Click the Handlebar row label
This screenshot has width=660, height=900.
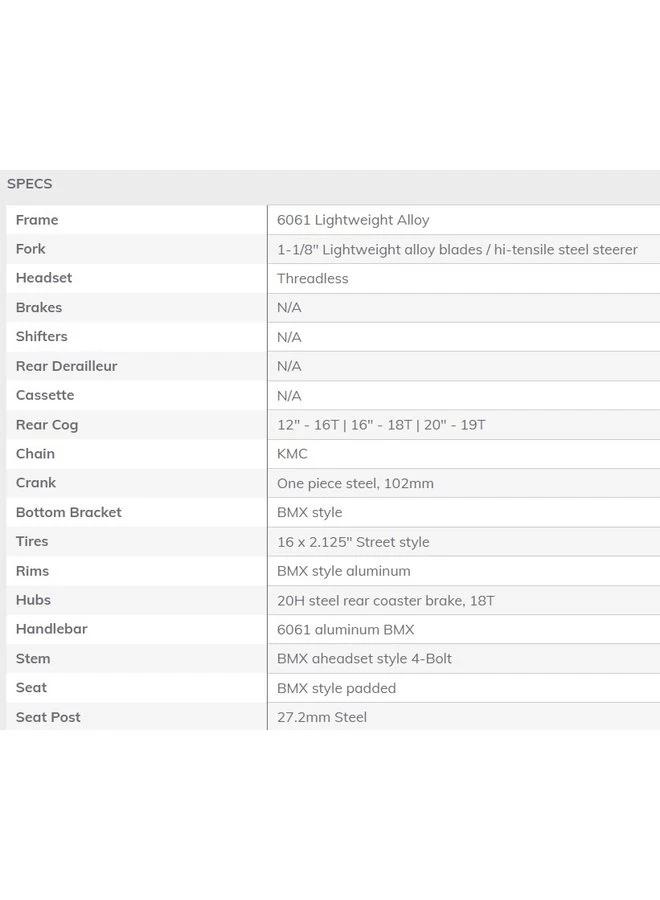pyautogui.click(x=52, y=629)
